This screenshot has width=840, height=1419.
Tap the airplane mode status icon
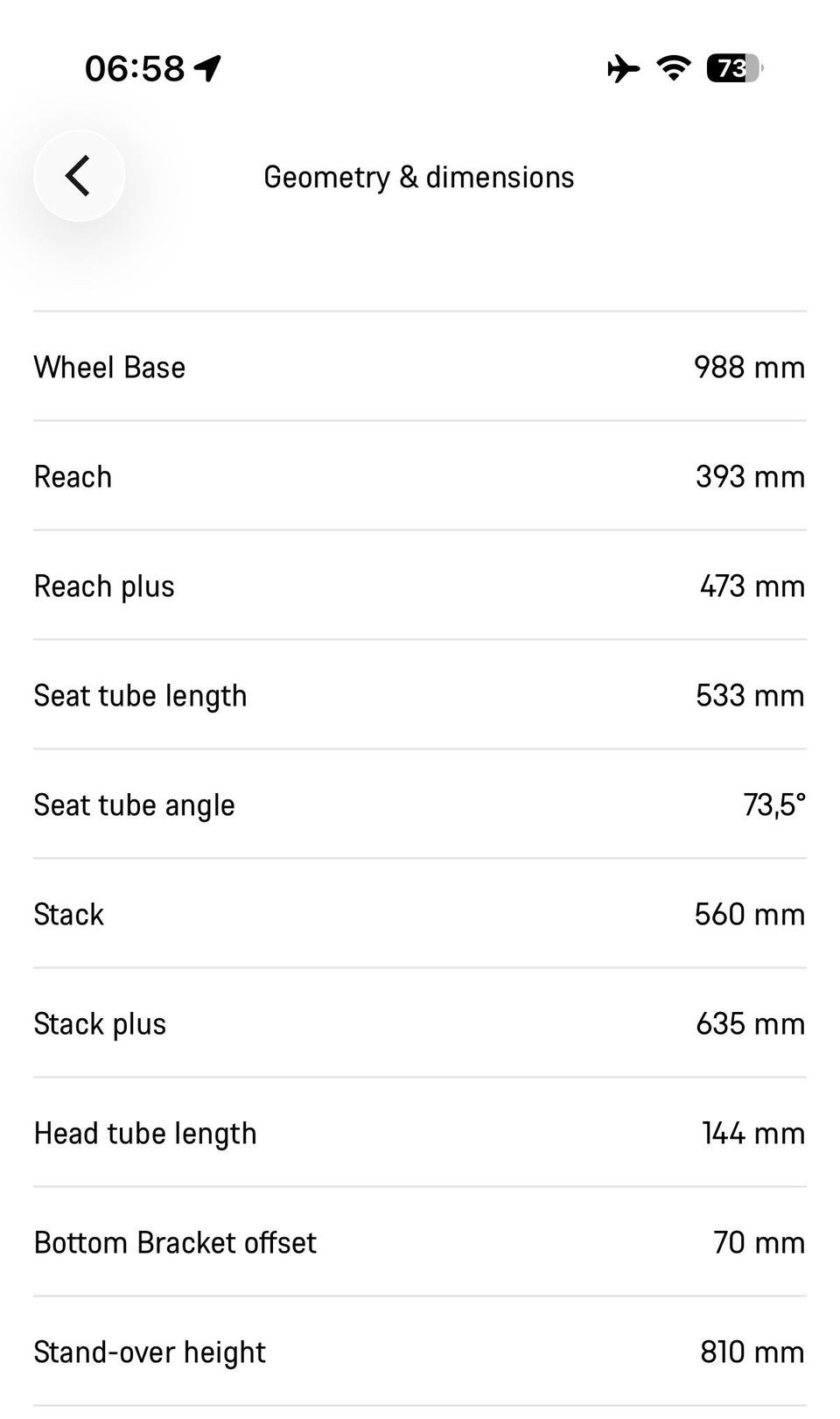623,68
